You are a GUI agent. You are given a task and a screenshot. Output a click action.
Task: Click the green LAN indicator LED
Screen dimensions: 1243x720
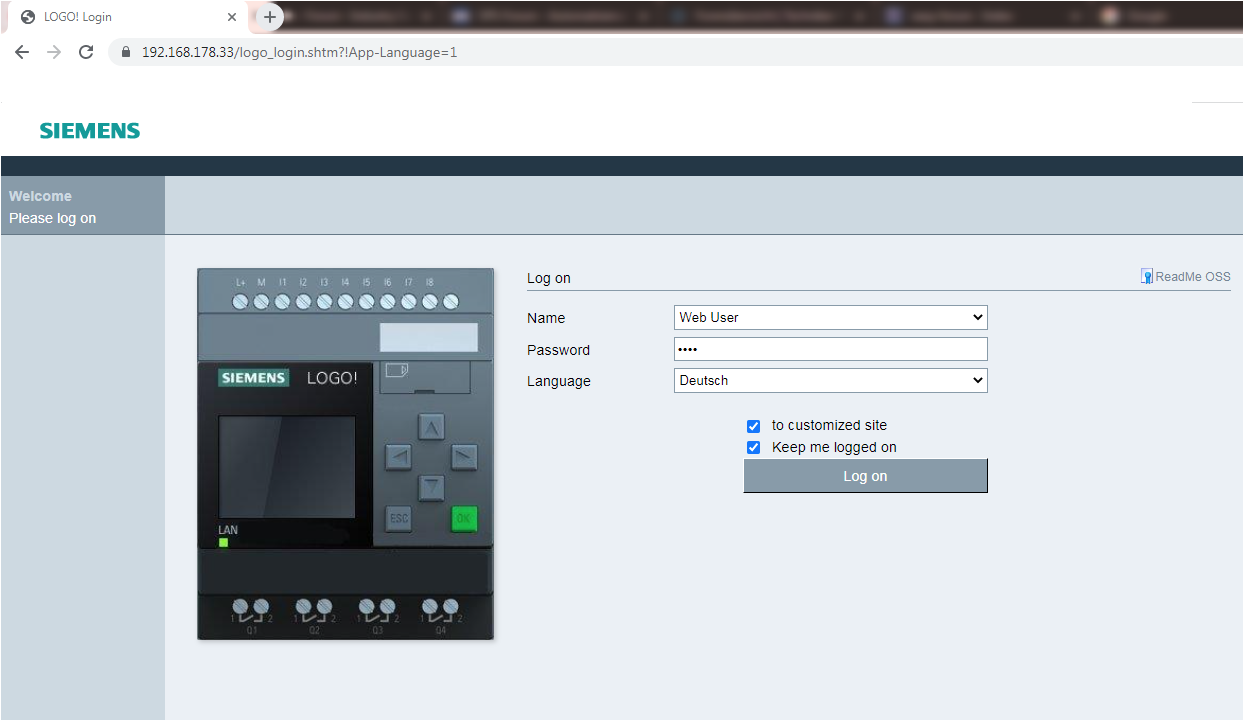pyautogui.click(x=223, y=543)
